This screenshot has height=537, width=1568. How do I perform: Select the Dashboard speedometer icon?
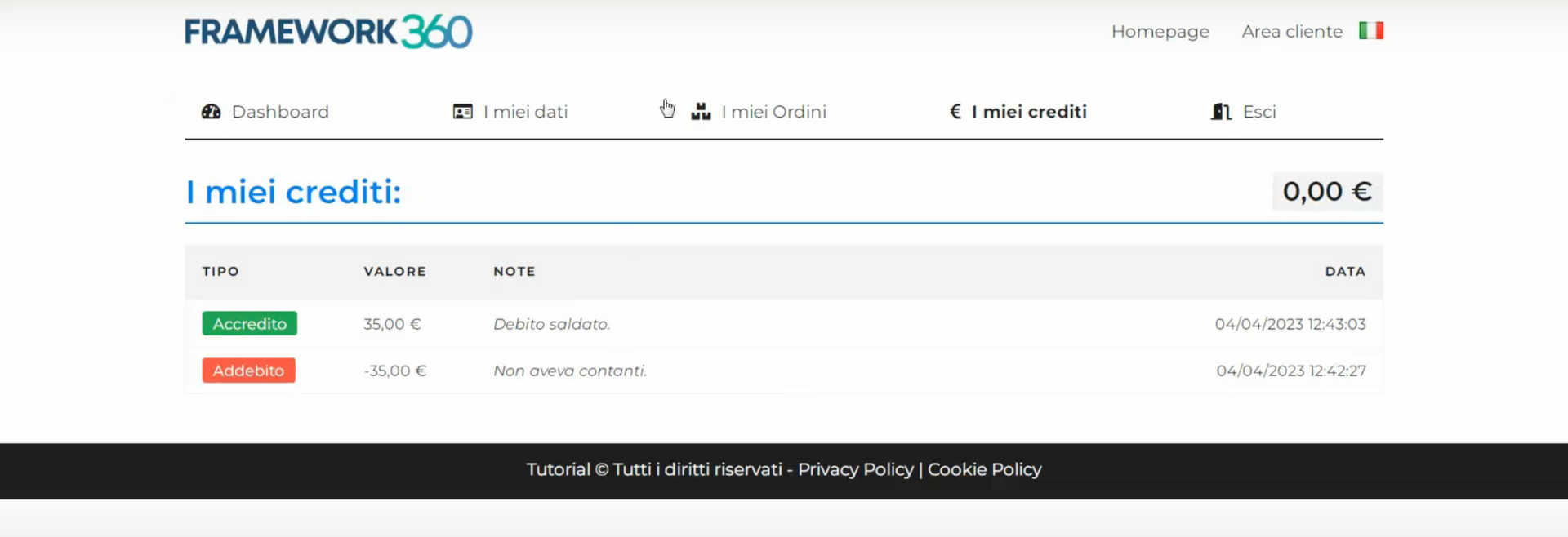click(211, 111)
